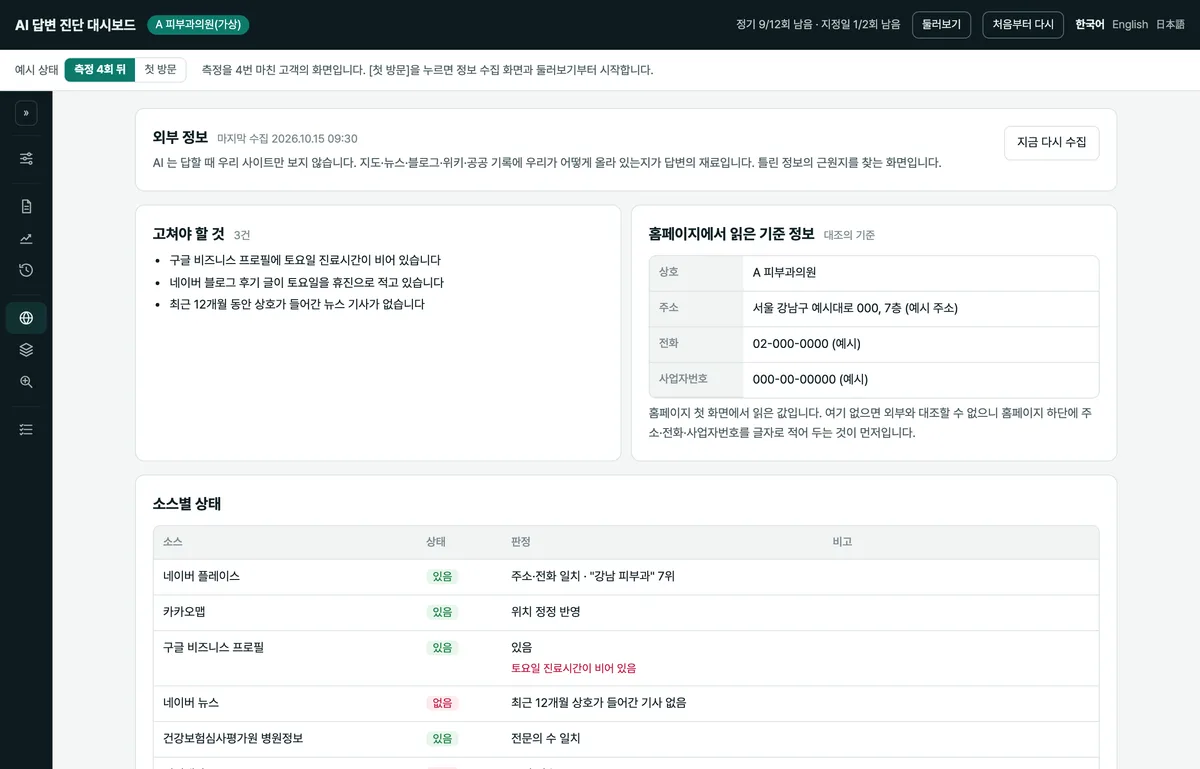Click the 판정 column header
Image resolution: width=1200 pixels, height=769 pixels.
pos(521,542)
